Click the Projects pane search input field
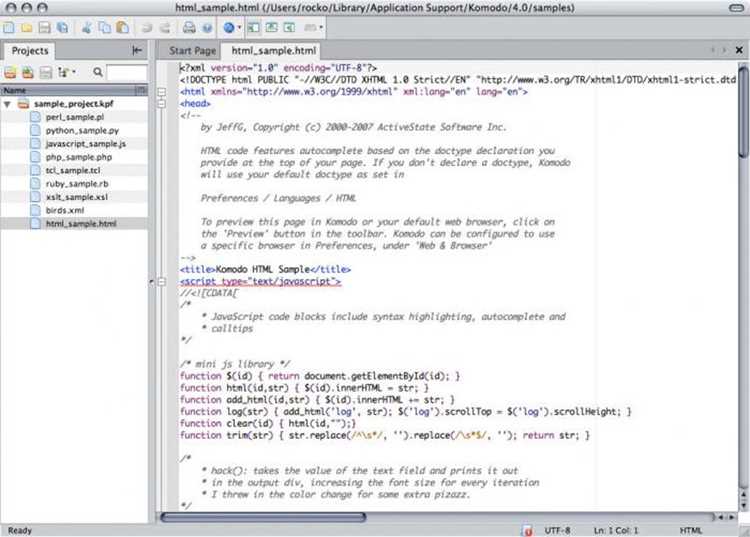 click(x=127, y=72)
